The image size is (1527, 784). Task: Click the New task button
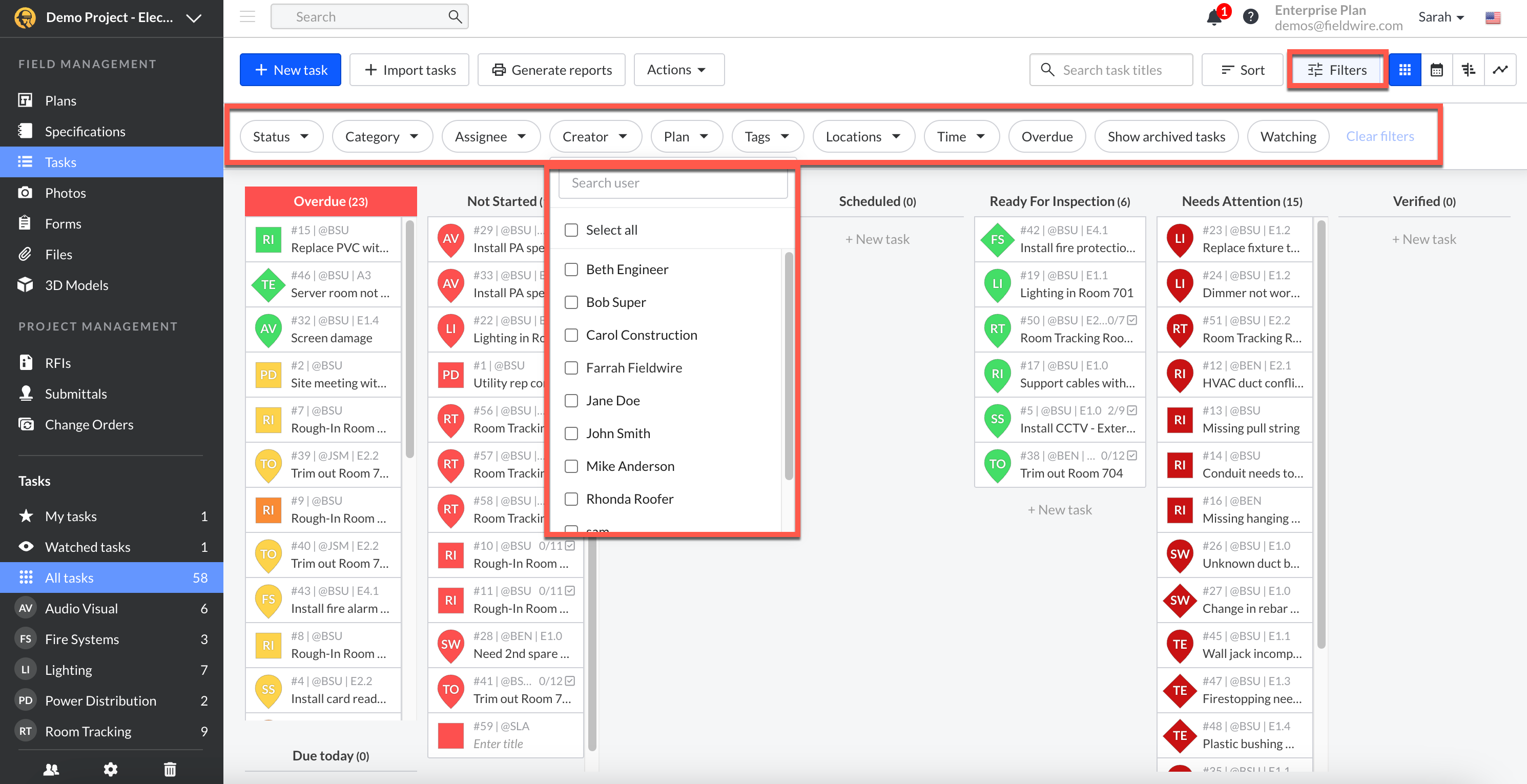(290, 70)
